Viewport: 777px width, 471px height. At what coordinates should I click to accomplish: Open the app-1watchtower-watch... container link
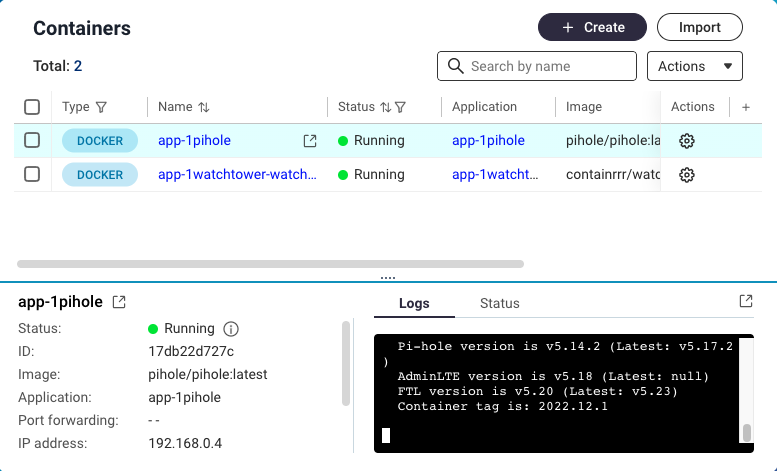[x=237, y=175]
